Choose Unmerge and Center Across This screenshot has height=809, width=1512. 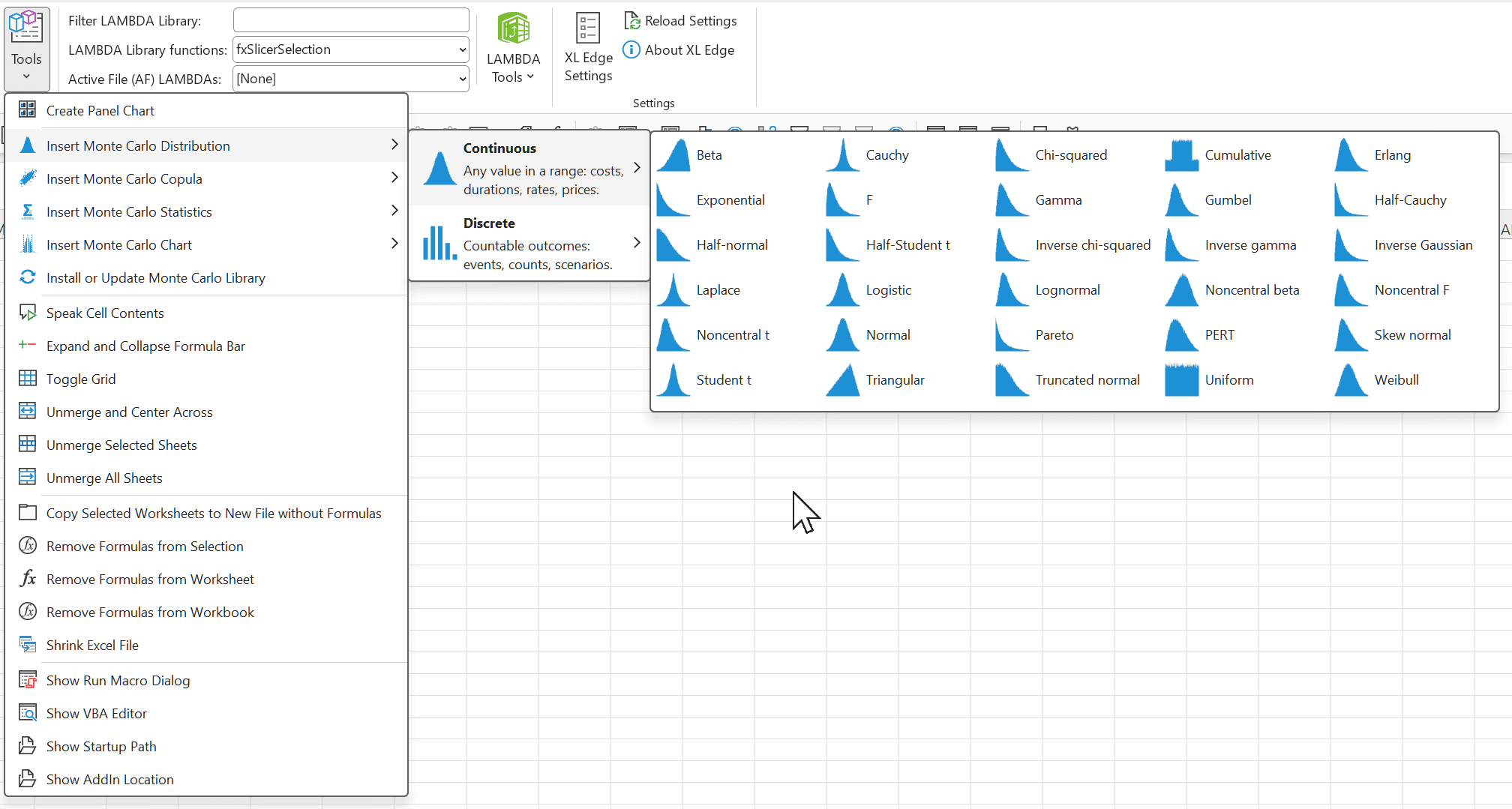click(206, 412)
